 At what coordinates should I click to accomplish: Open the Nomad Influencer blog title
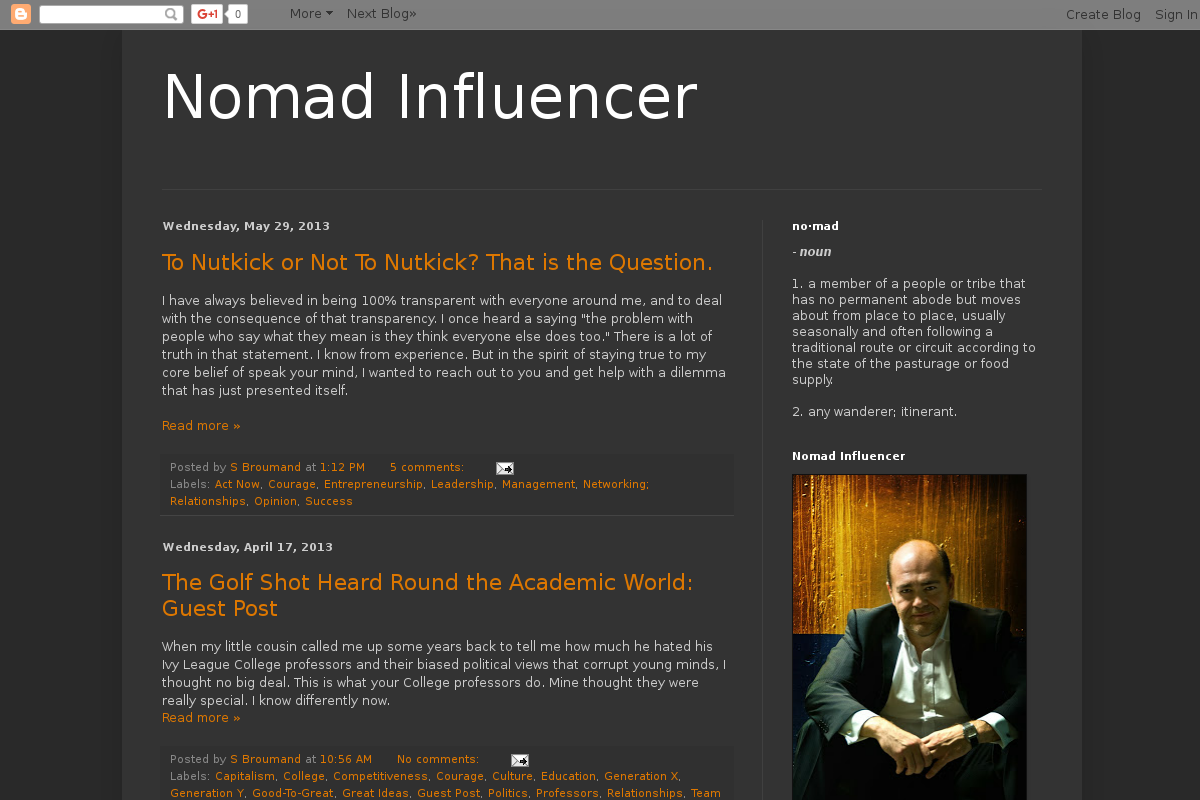pyautogui.click(x=429, y=98)
